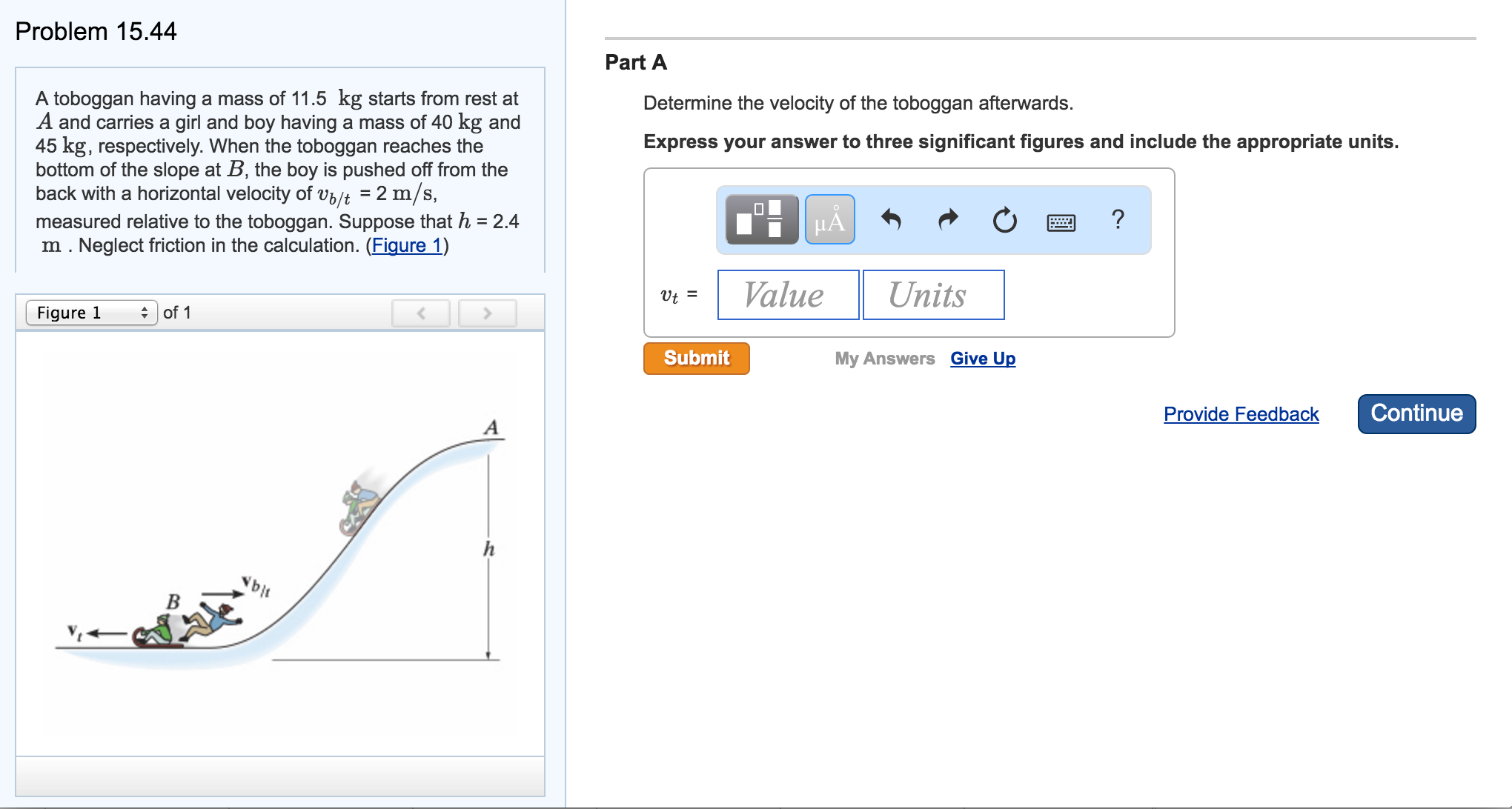Viewport: 1512px width, 809px height.
Task: Click the Units input field
Action: 933,295
